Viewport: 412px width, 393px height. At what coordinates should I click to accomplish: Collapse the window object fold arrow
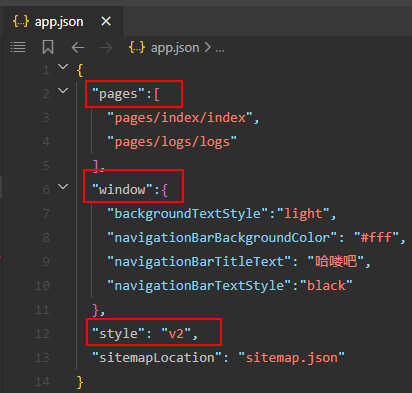pos(63,186)
